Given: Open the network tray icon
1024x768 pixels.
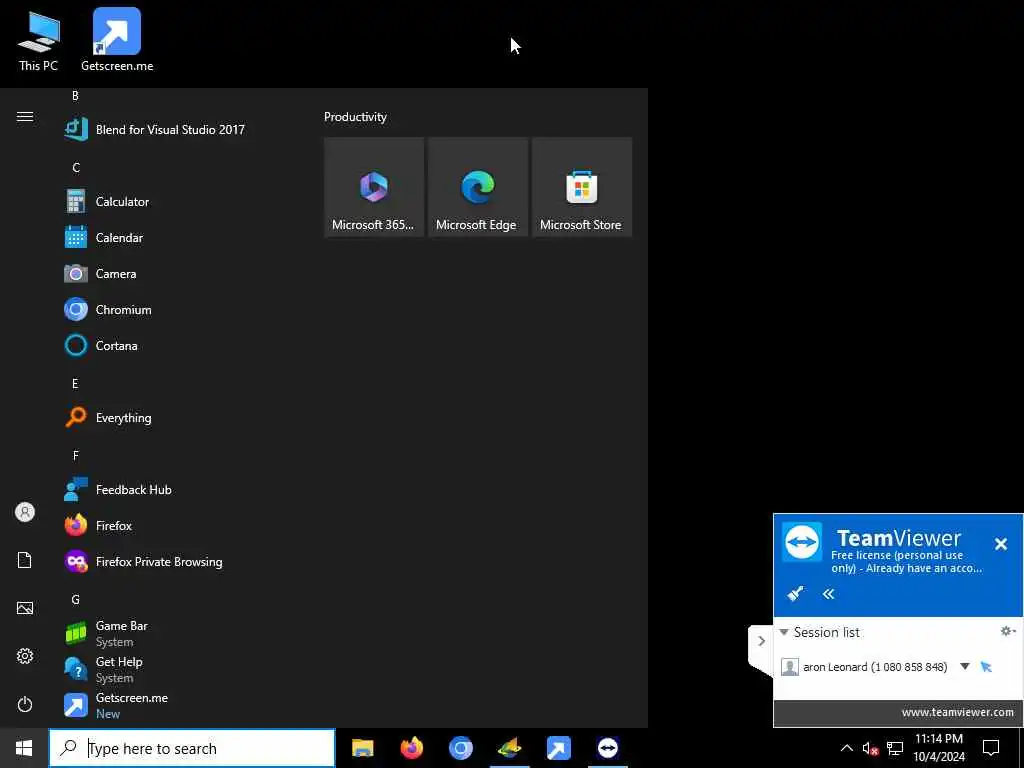Looking at the screenshot, I should [x=895, y=748].
